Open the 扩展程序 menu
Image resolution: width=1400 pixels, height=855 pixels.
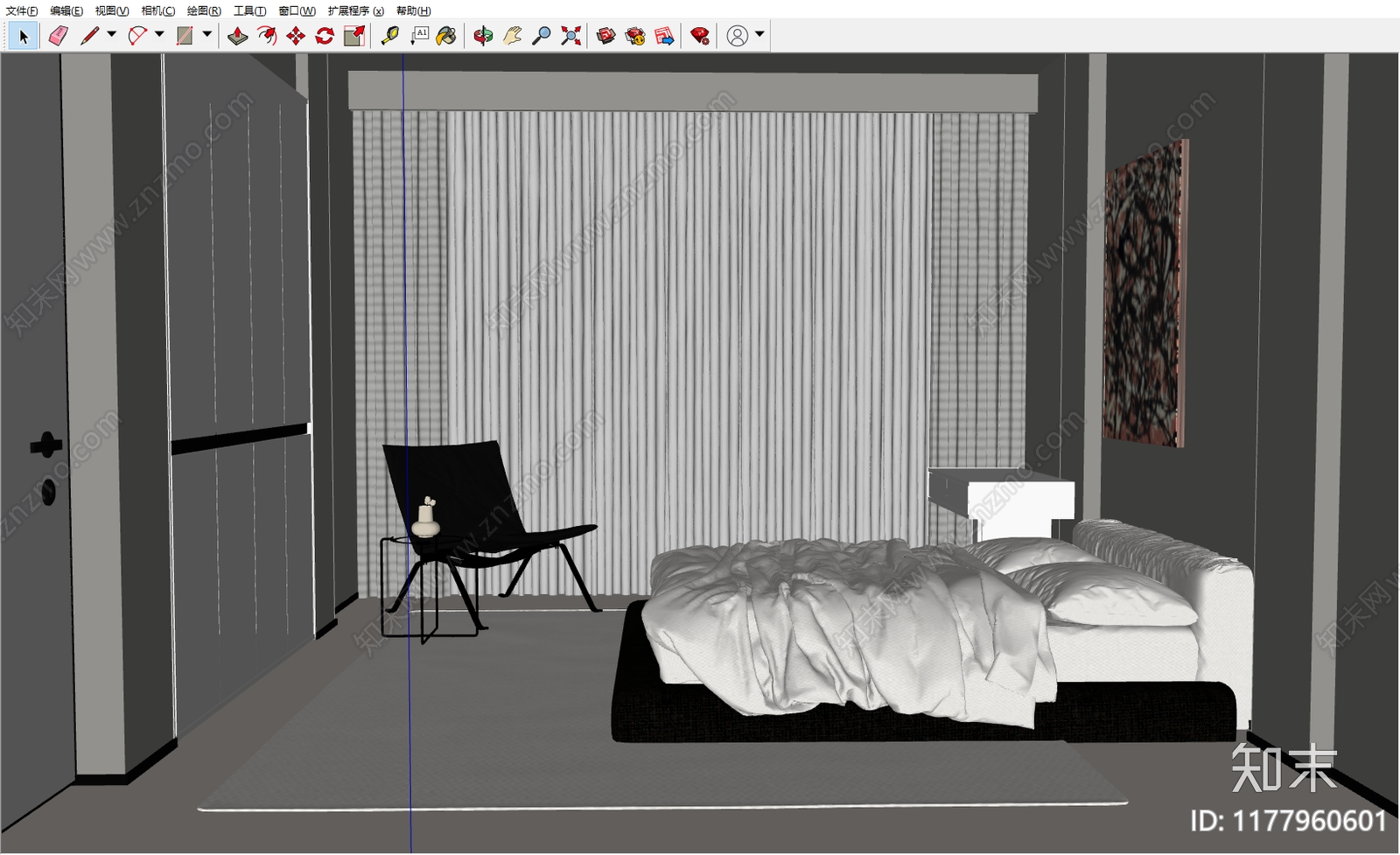coord(356,11)
